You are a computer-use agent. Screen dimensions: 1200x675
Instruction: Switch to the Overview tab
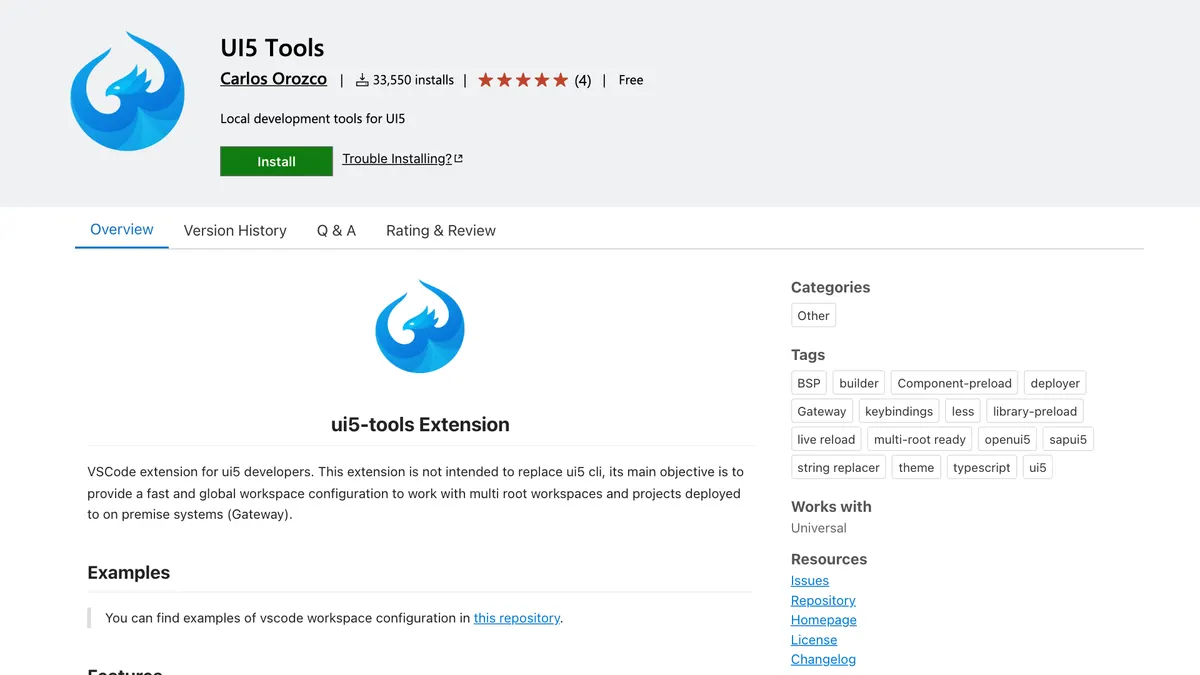[x=122, y=229]
